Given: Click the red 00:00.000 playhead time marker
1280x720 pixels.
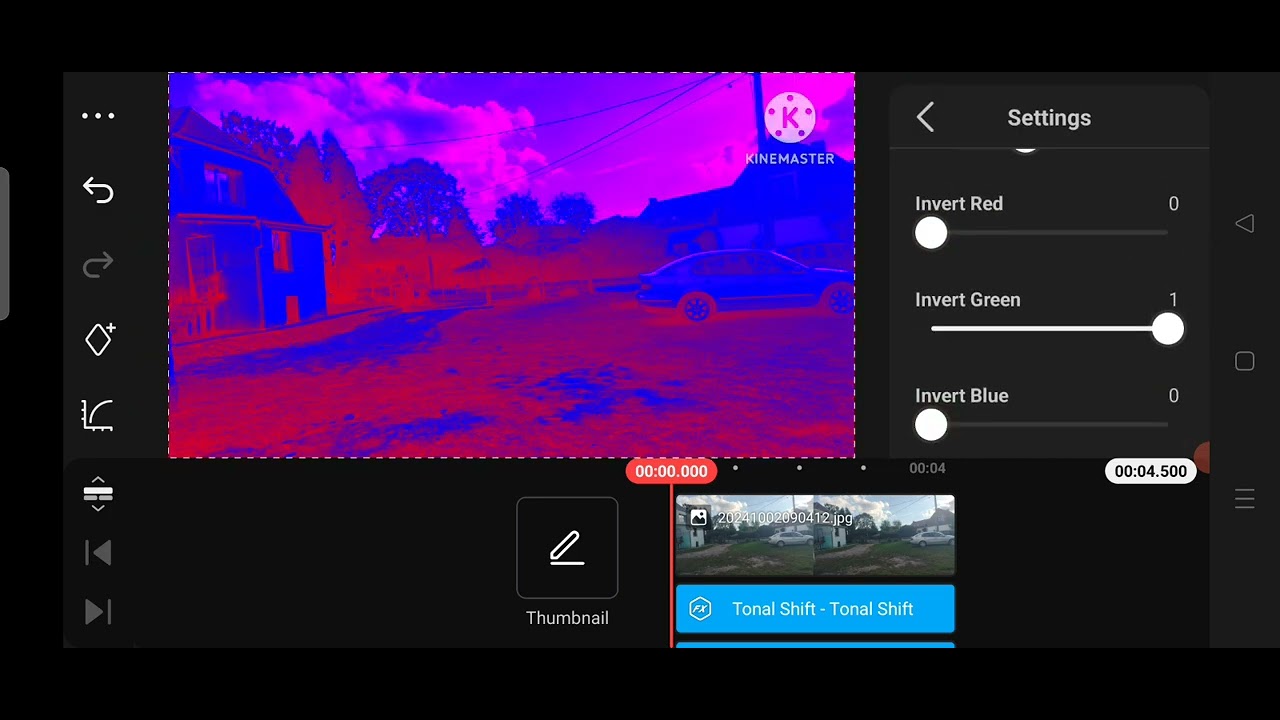Looking at the screenshot, I should [671, 471].
